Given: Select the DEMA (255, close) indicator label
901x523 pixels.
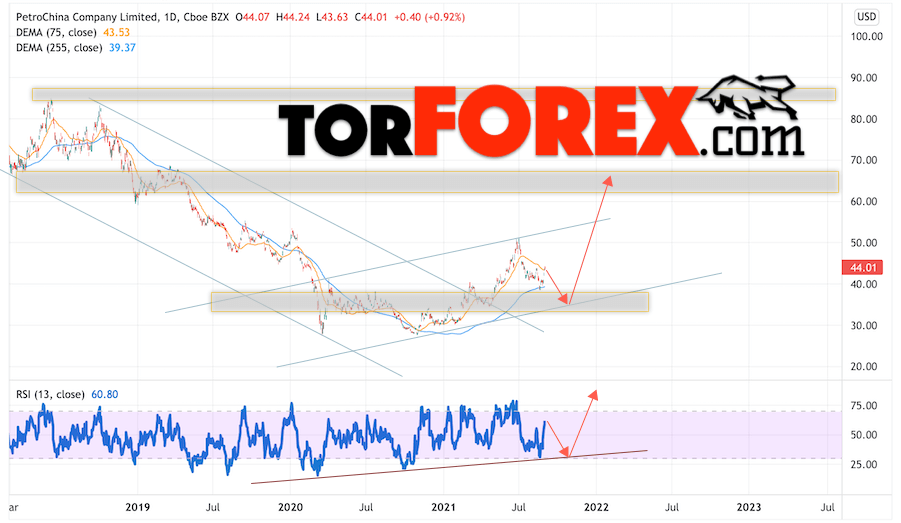Looking at the screenshot, I should coord(59,48).
